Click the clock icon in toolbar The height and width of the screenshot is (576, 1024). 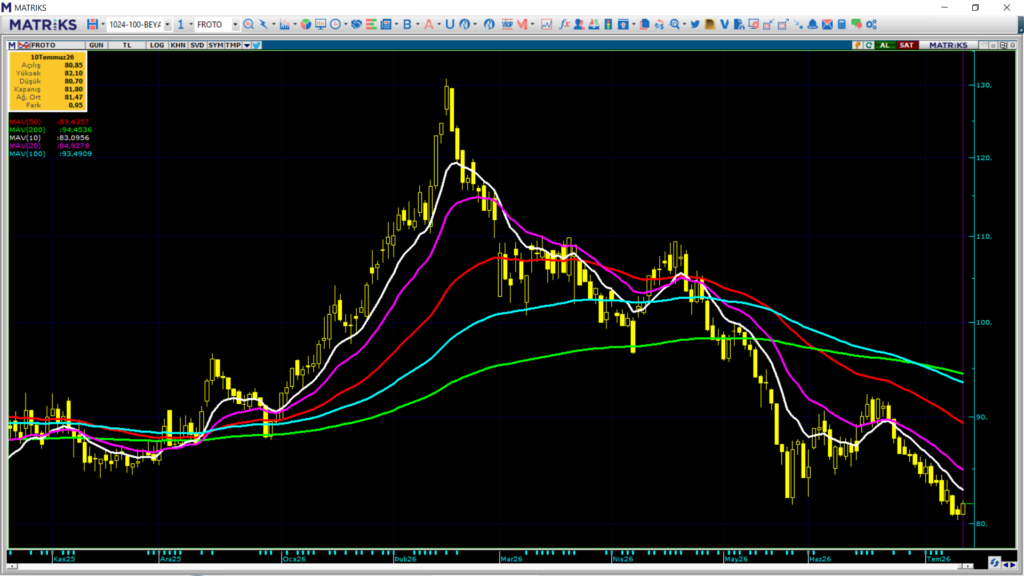click(x=336, y=24)
